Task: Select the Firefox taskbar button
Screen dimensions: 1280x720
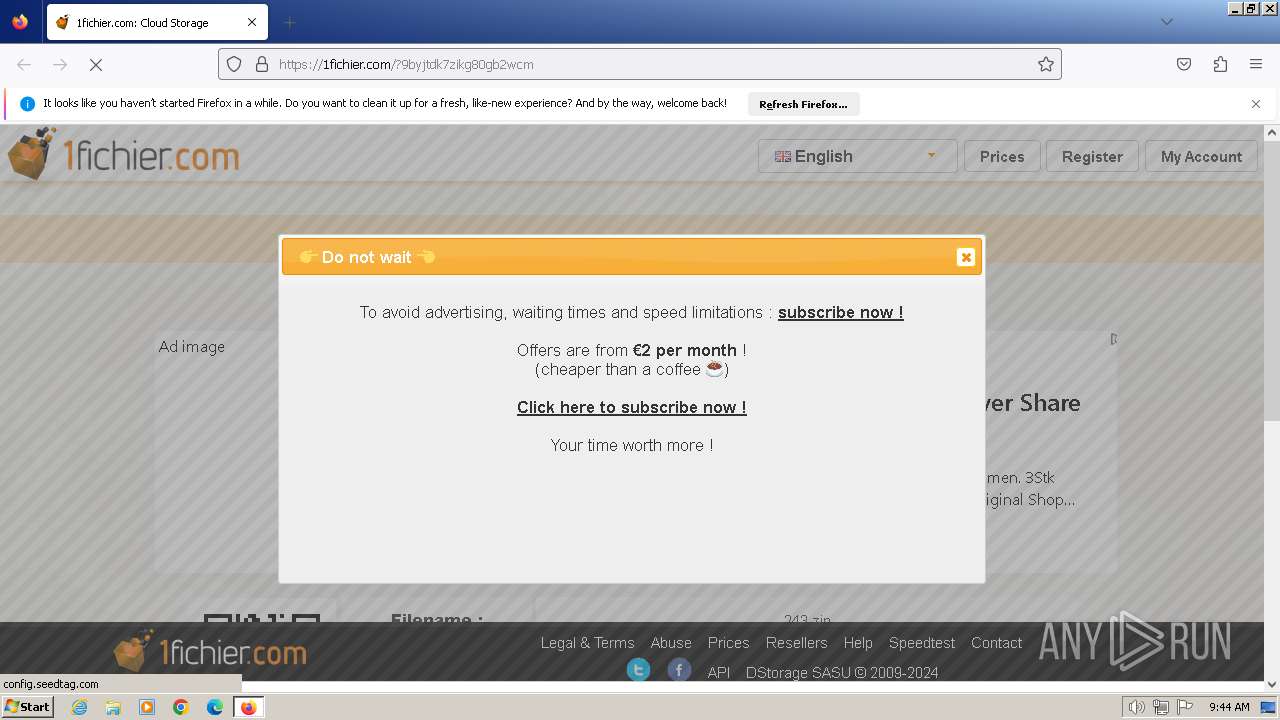Action: (248, 707)
